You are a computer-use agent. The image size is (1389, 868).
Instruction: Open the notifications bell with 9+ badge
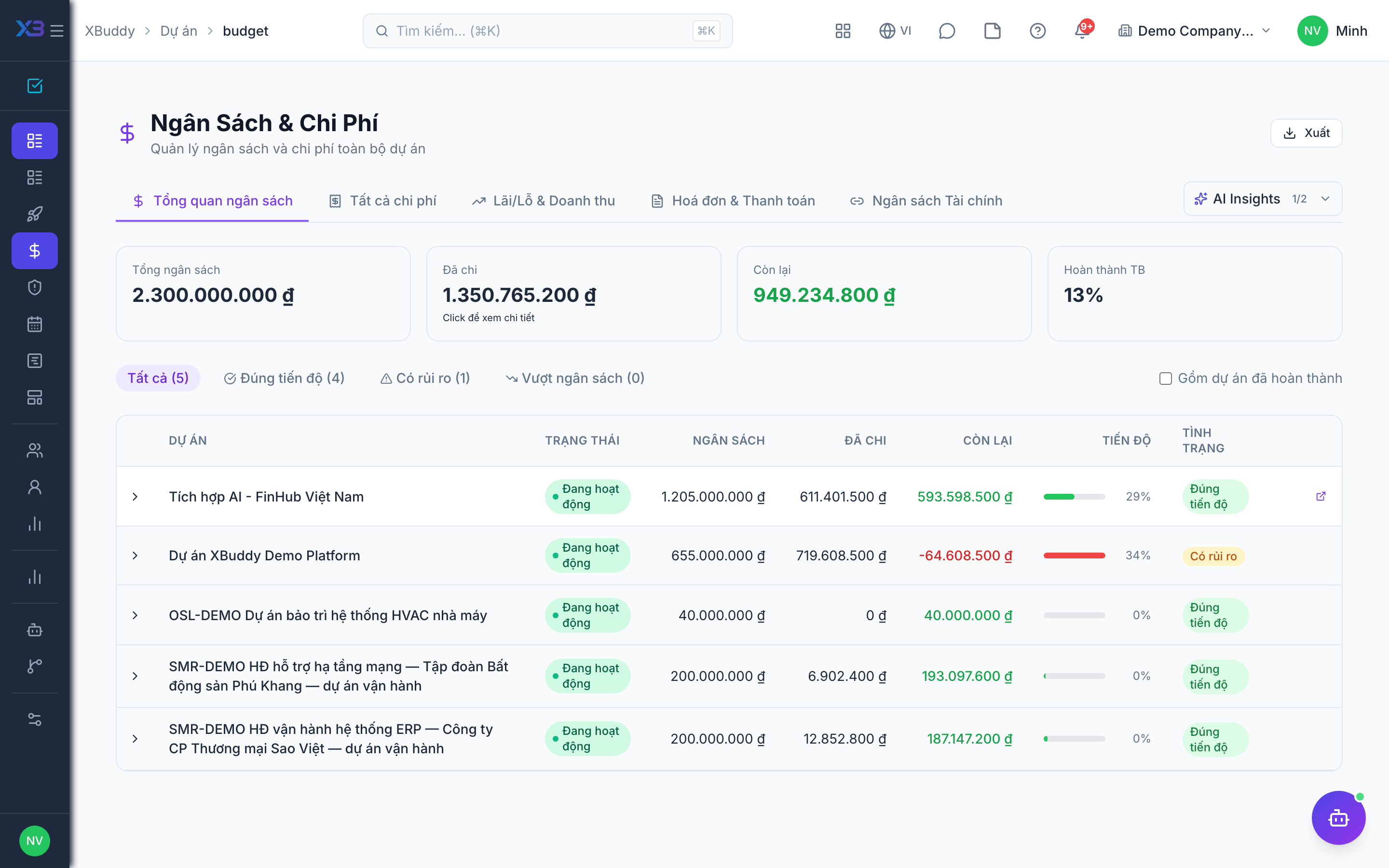coord(1083,30)
